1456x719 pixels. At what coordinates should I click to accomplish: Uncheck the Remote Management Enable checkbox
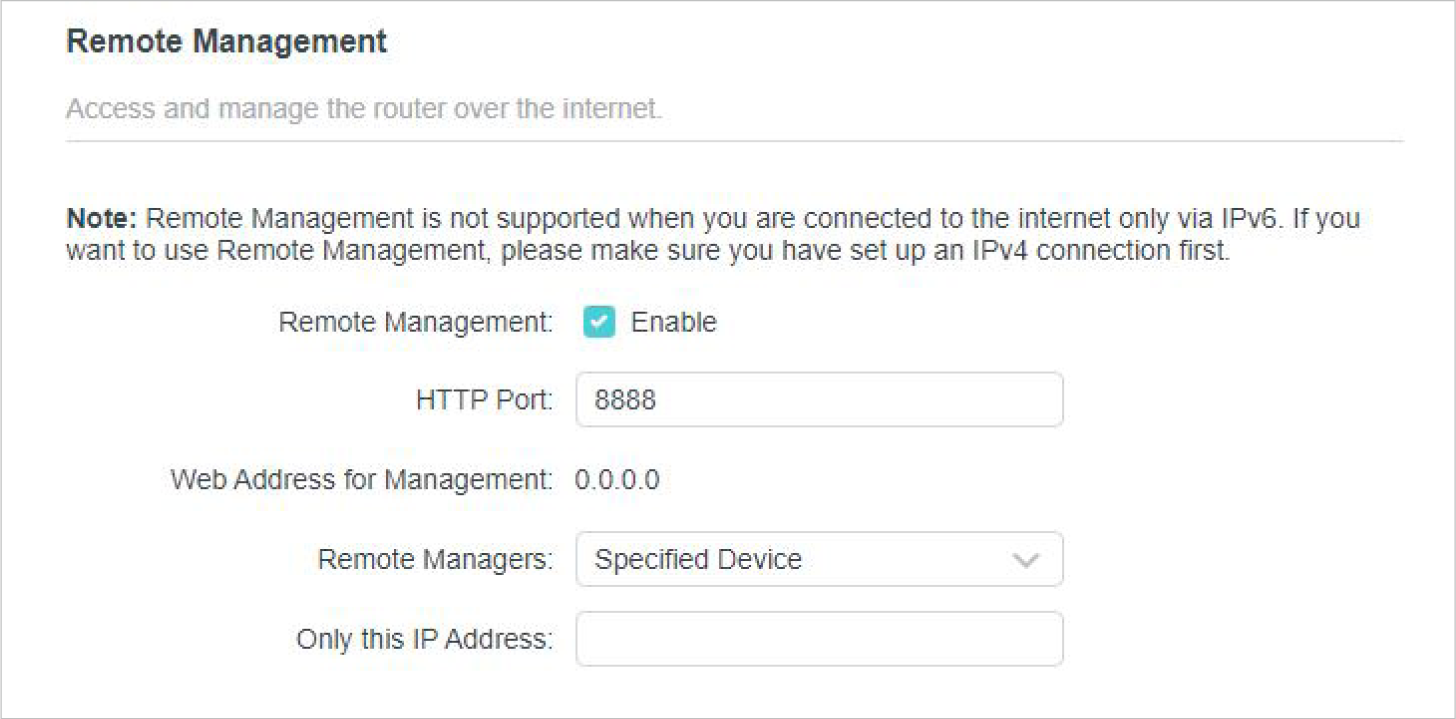(x=599, y=322)
